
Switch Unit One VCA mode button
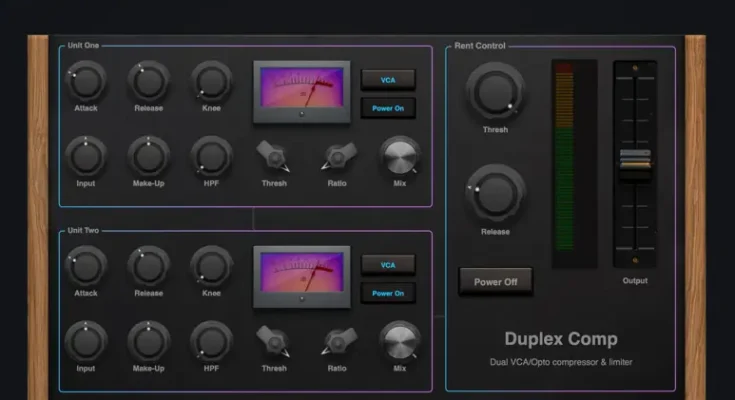pos(388,79)
